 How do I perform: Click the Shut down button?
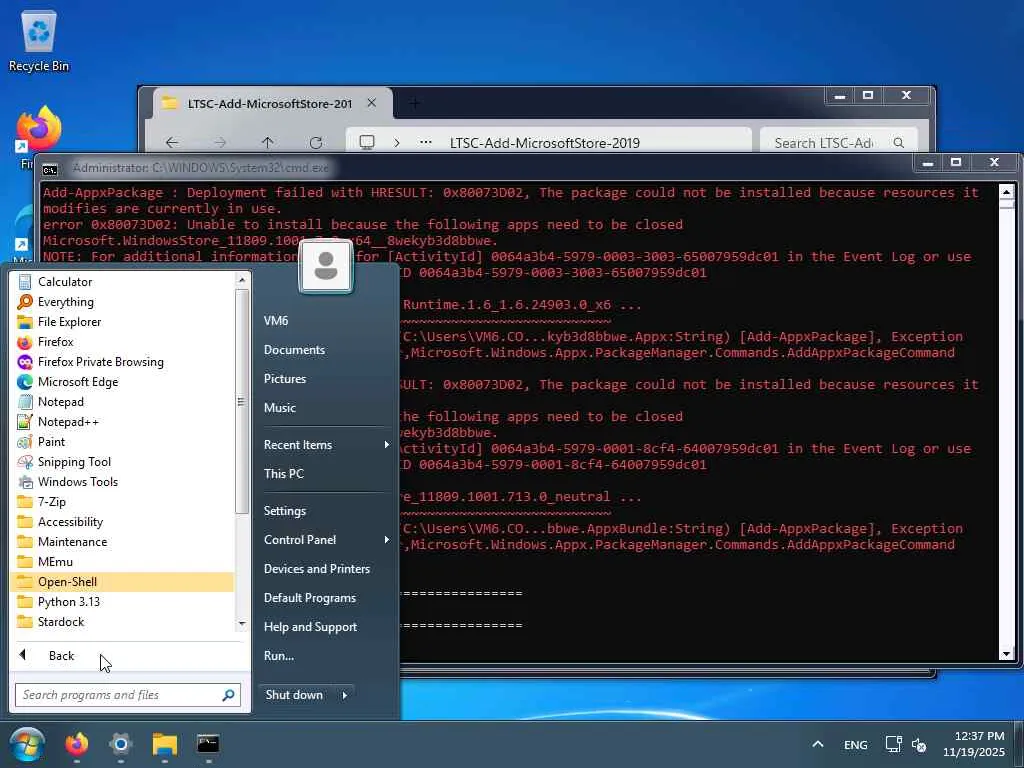(296, 695)
